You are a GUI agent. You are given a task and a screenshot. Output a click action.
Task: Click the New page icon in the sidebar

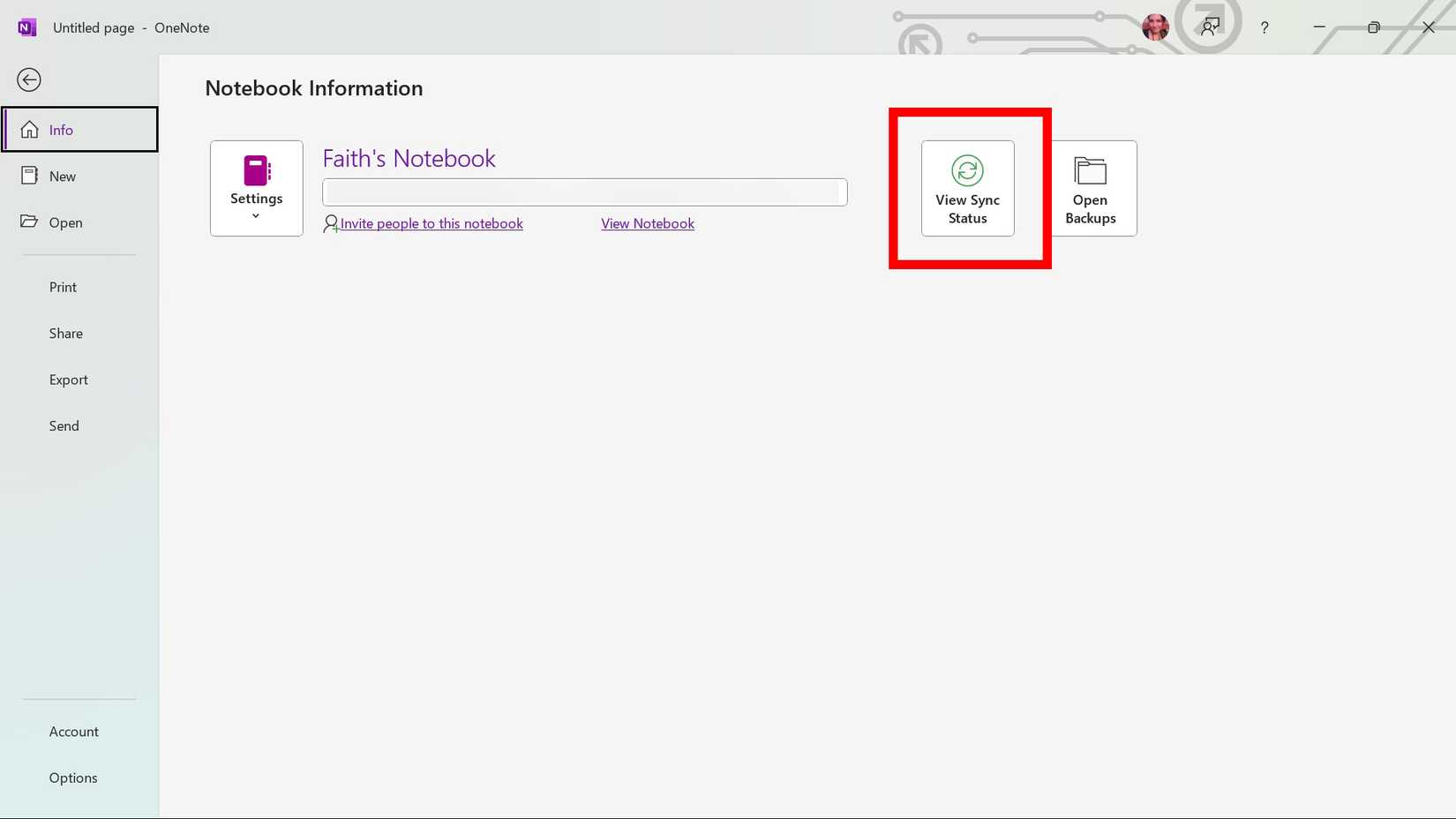click(29, 175)
